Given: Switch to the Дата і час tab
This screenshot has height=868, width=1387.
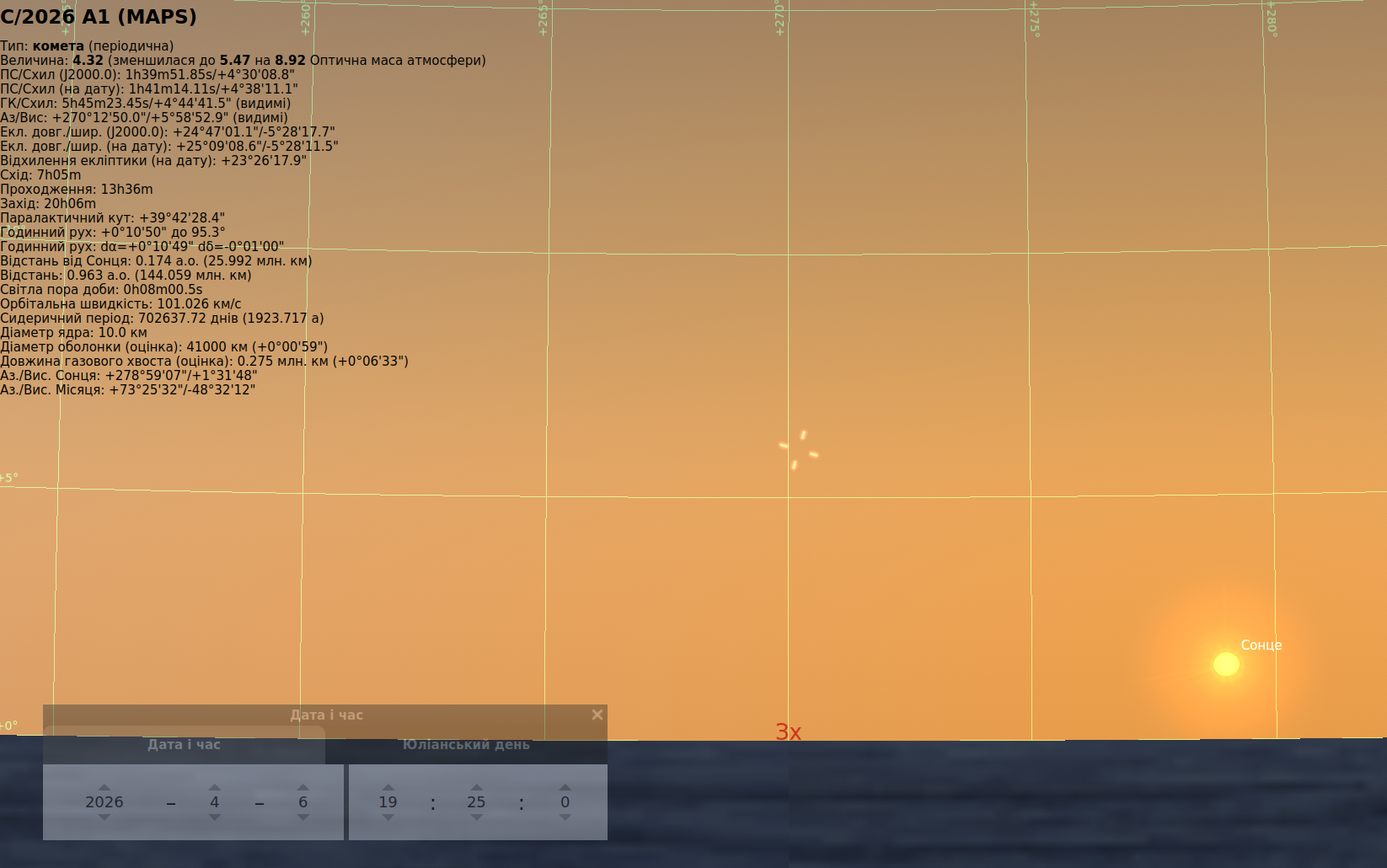Looking at the screenshot, I should [x=184, y=745].
